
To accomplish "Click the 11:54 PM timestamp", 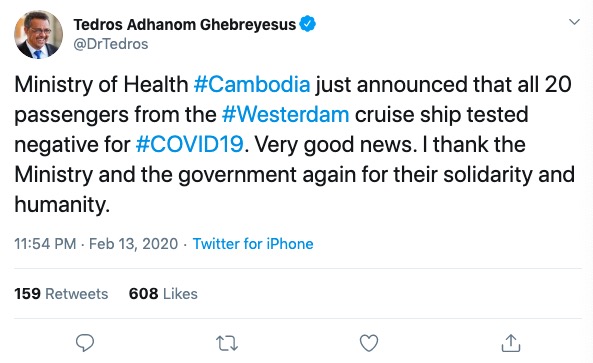I will [x=45, y=244].
